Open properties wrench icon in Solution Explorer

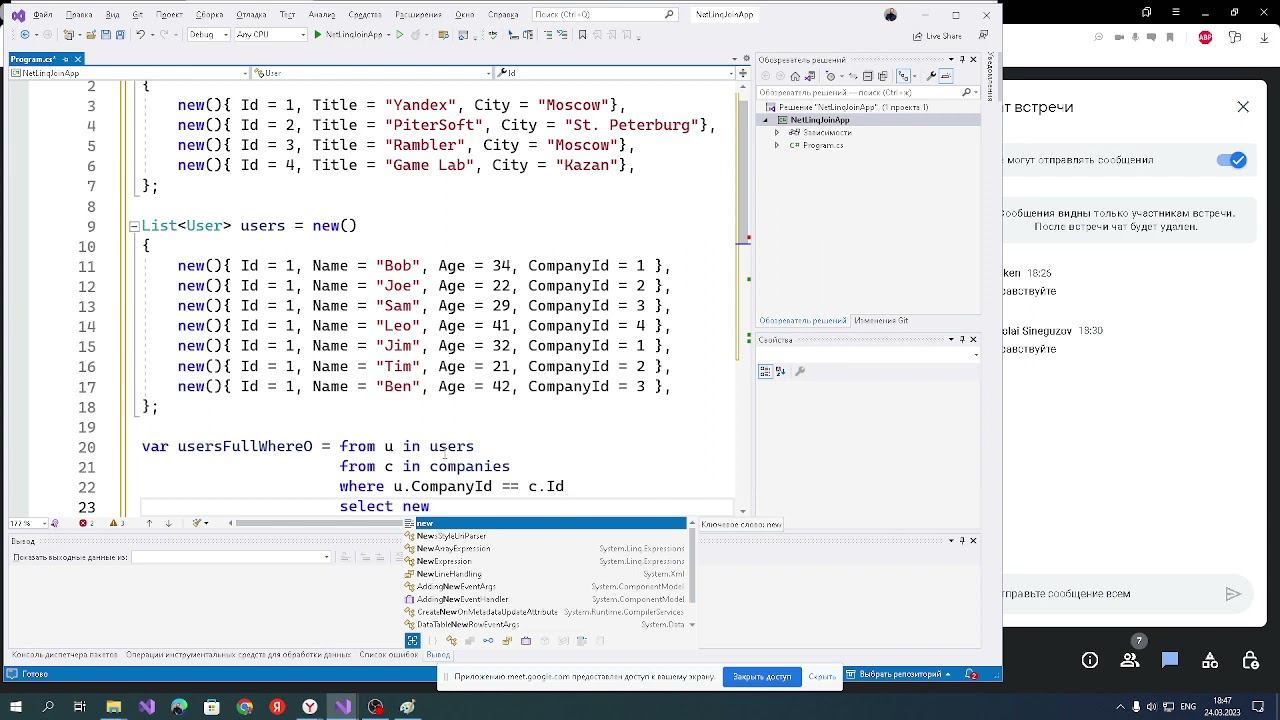coord(932,76)
